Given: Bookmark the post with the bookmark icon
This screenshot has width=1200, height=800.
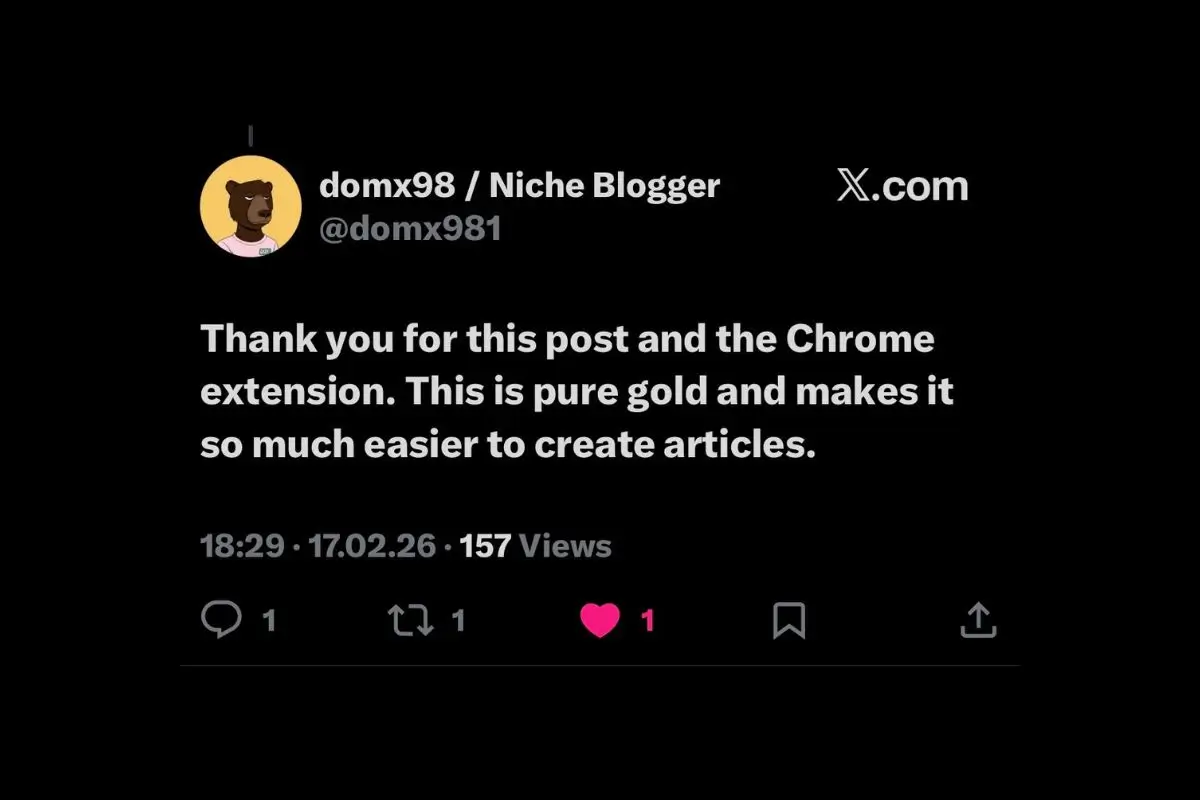Looking at the screenshot, I should 789,621.
